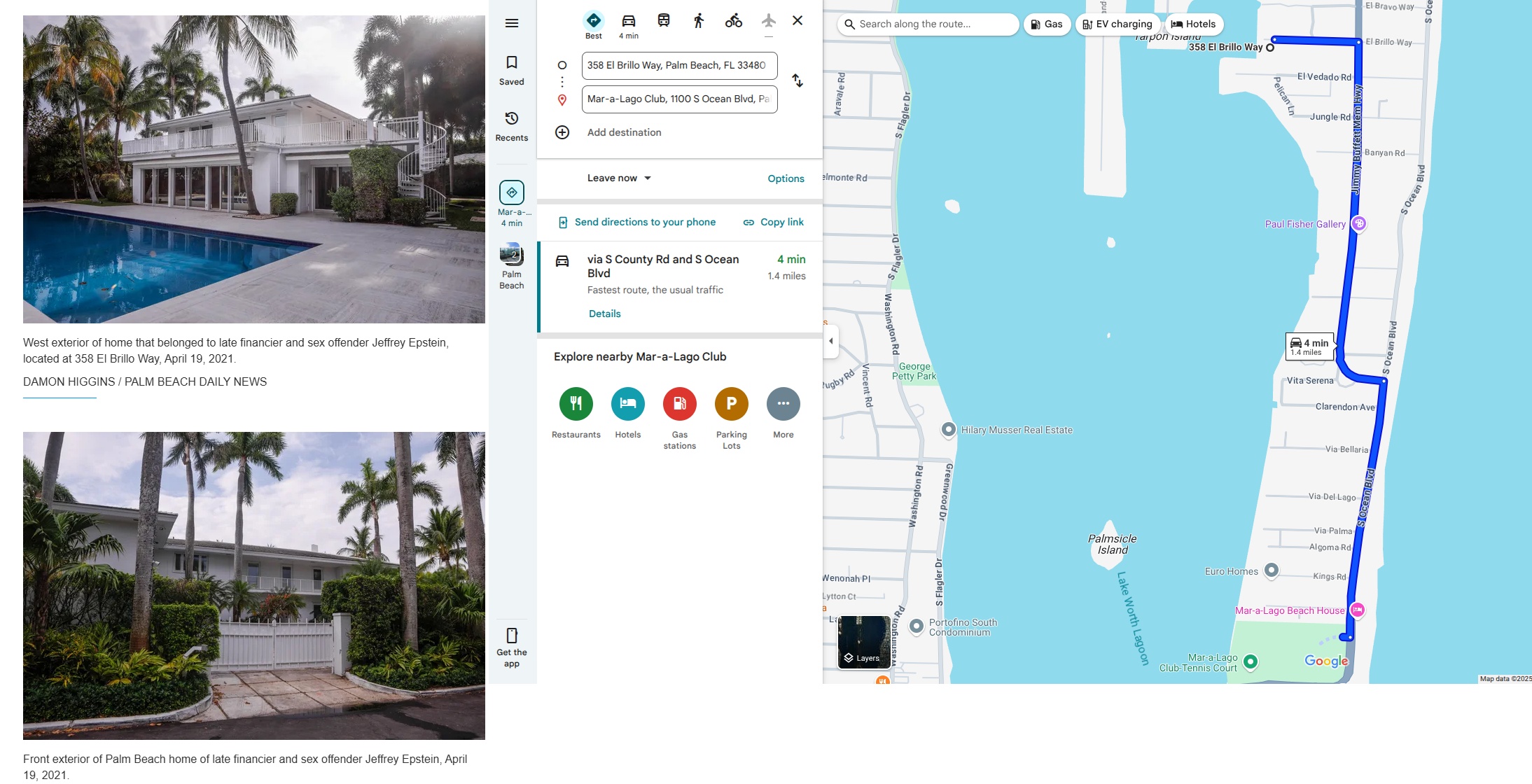Open west exterior pool photo
Viewport: 1532px width, 784px height.
coord(254,169)
